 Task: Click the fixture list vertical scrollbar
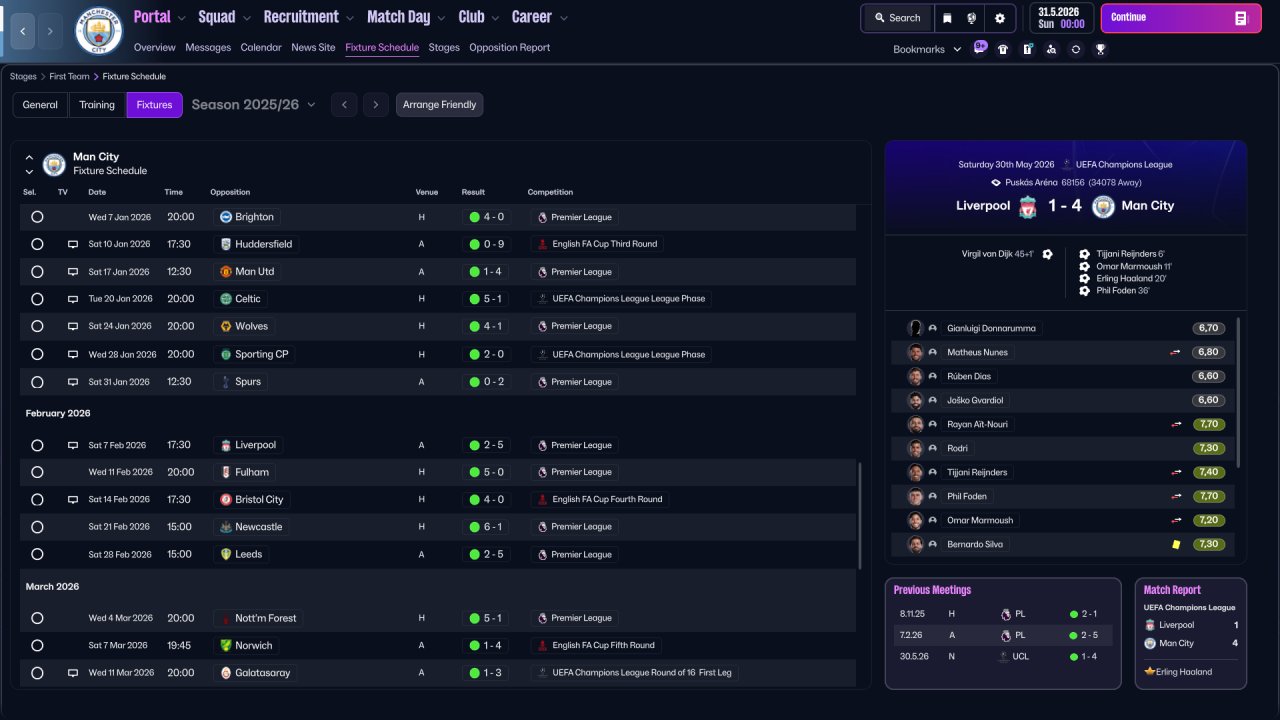[860, 515]
